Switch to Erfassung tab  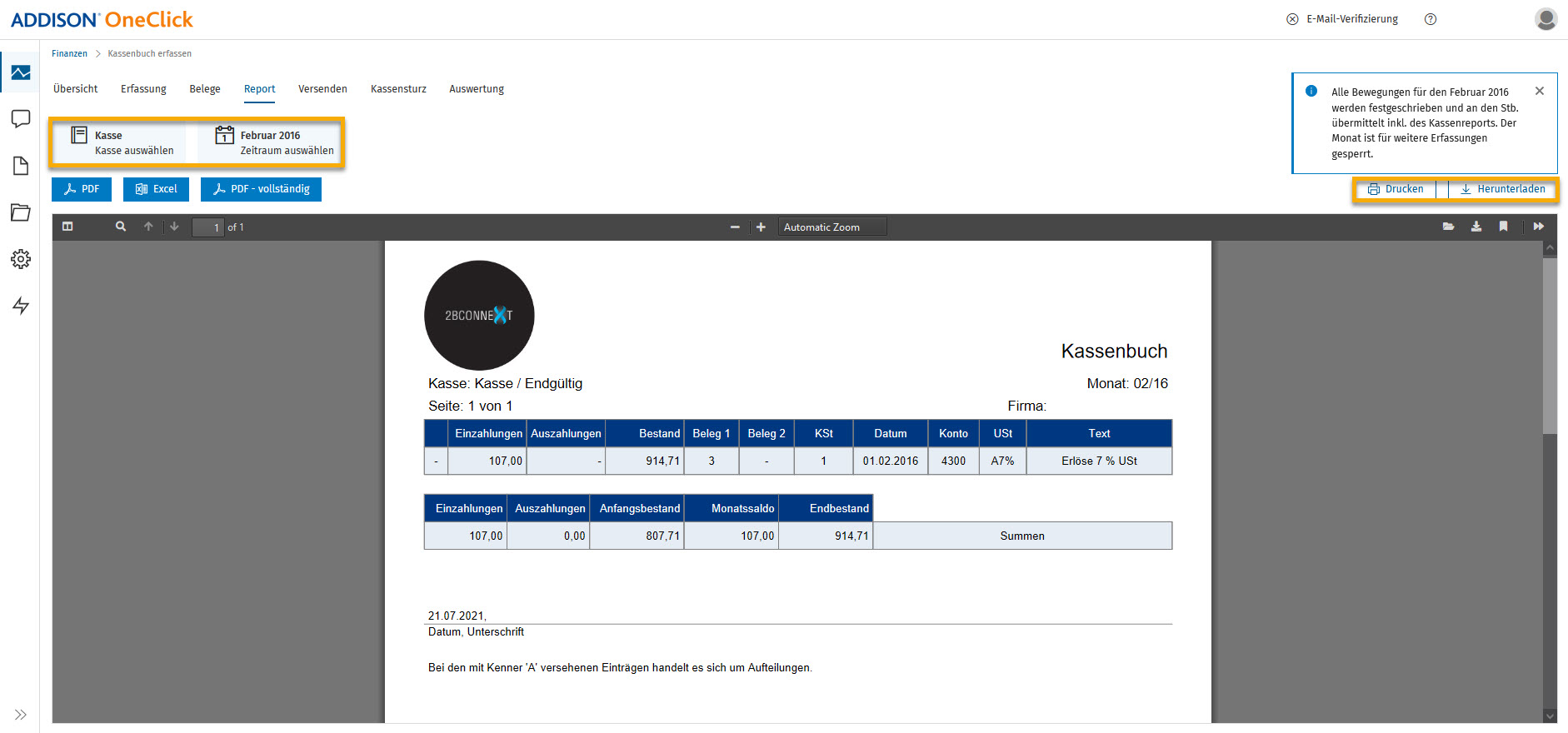click(143, 89)
